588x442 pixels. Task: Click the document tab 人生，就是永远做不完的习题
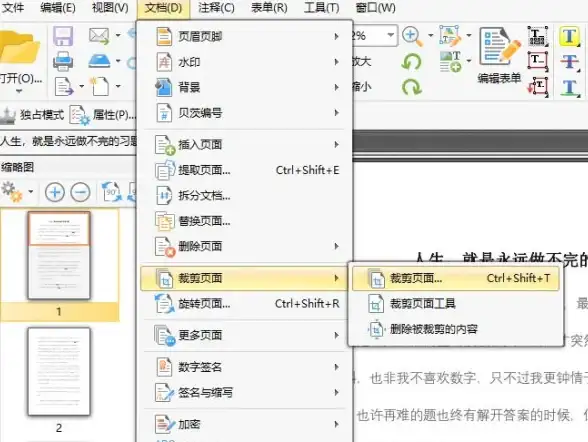click(69, 141)
